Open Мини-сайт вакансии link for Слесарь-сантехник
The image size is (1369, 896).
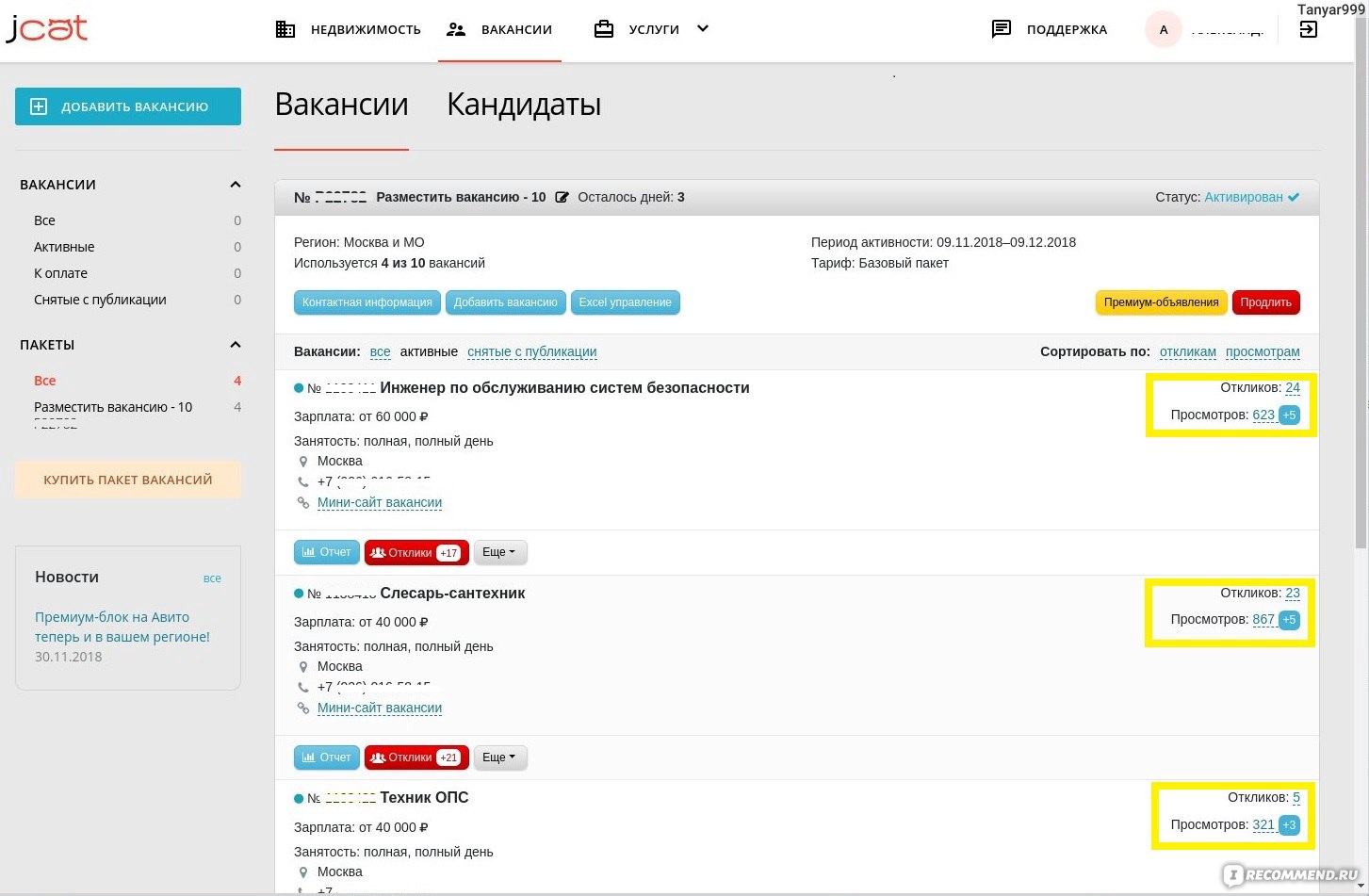point(380,709)
